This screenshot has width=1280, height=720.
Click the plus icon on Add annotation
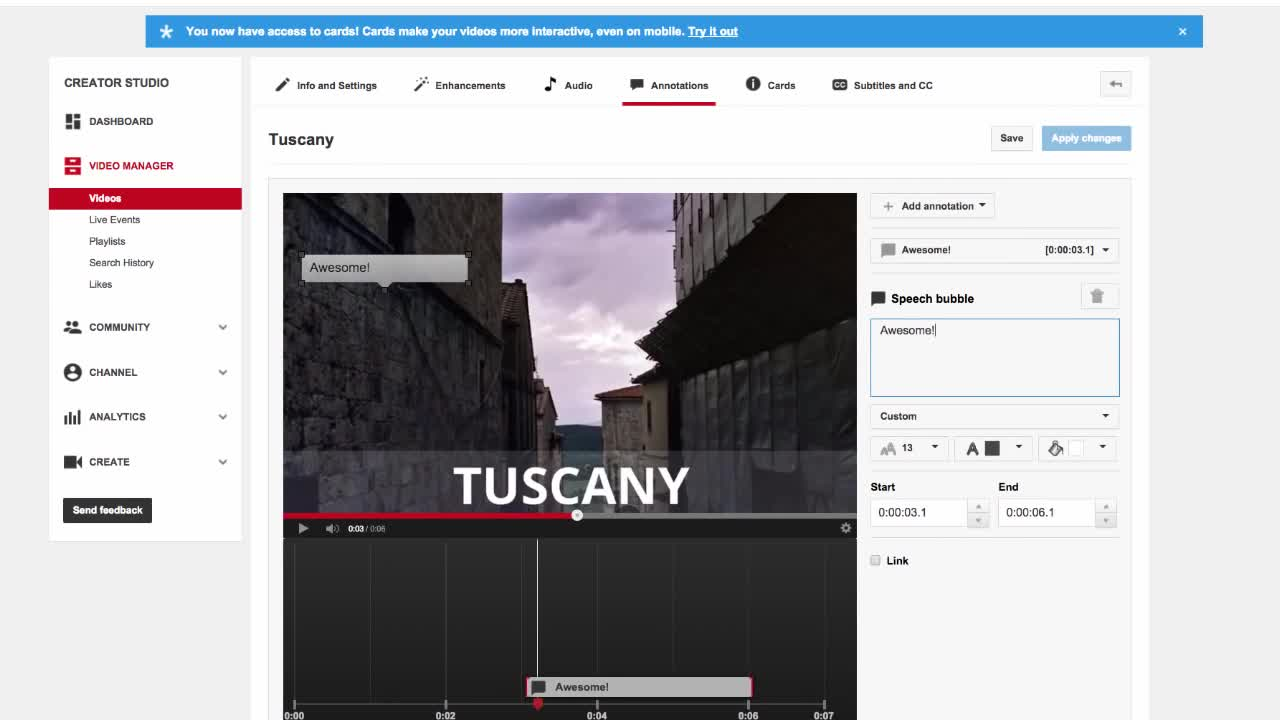coord(888,206)
